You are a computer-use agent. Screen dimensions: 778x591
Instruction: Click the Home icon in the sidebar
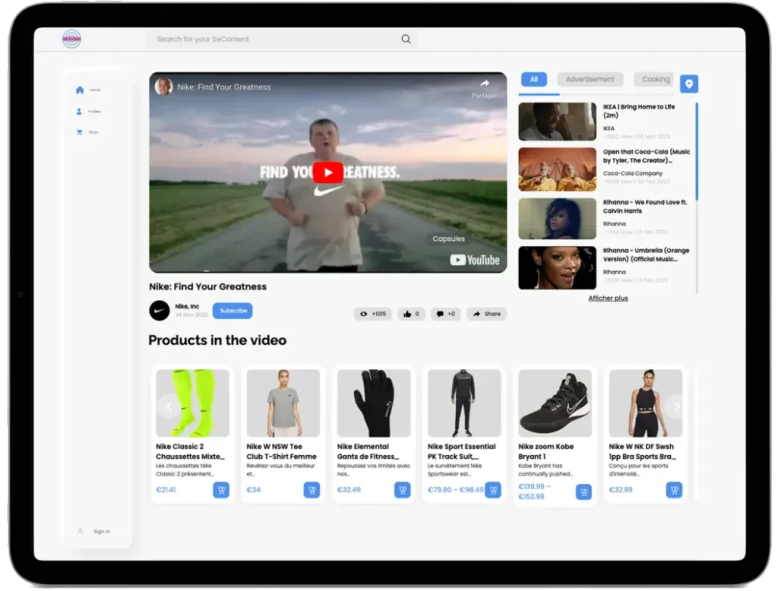80,90
